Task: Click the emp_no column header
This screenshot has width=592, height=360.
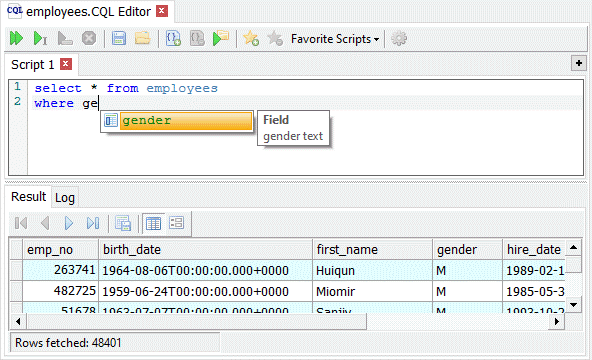Action: click(60, 249)
